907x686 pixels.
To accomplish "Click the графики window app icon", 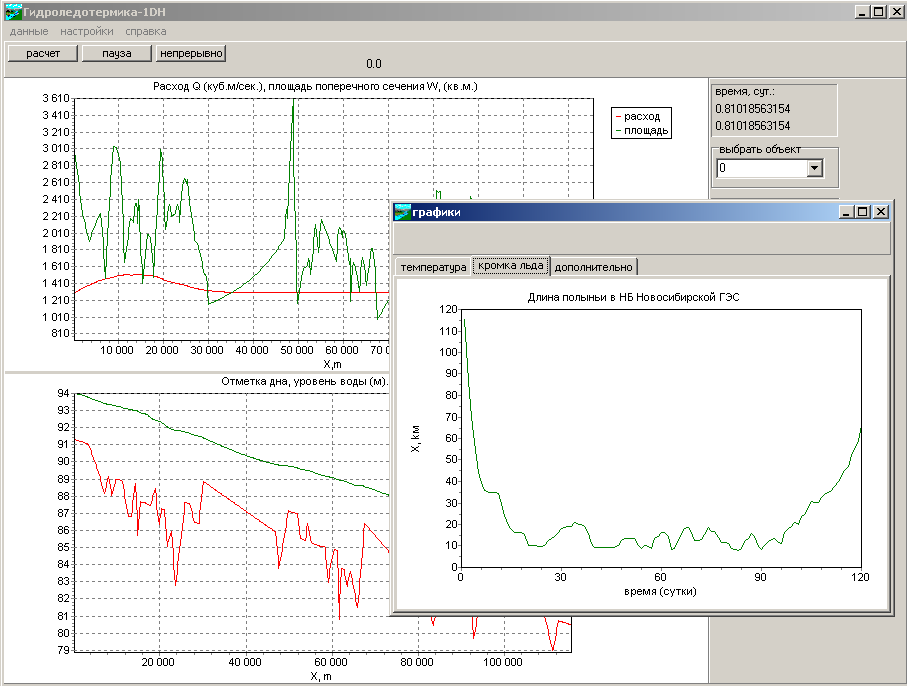I will (x=402, y=211).
